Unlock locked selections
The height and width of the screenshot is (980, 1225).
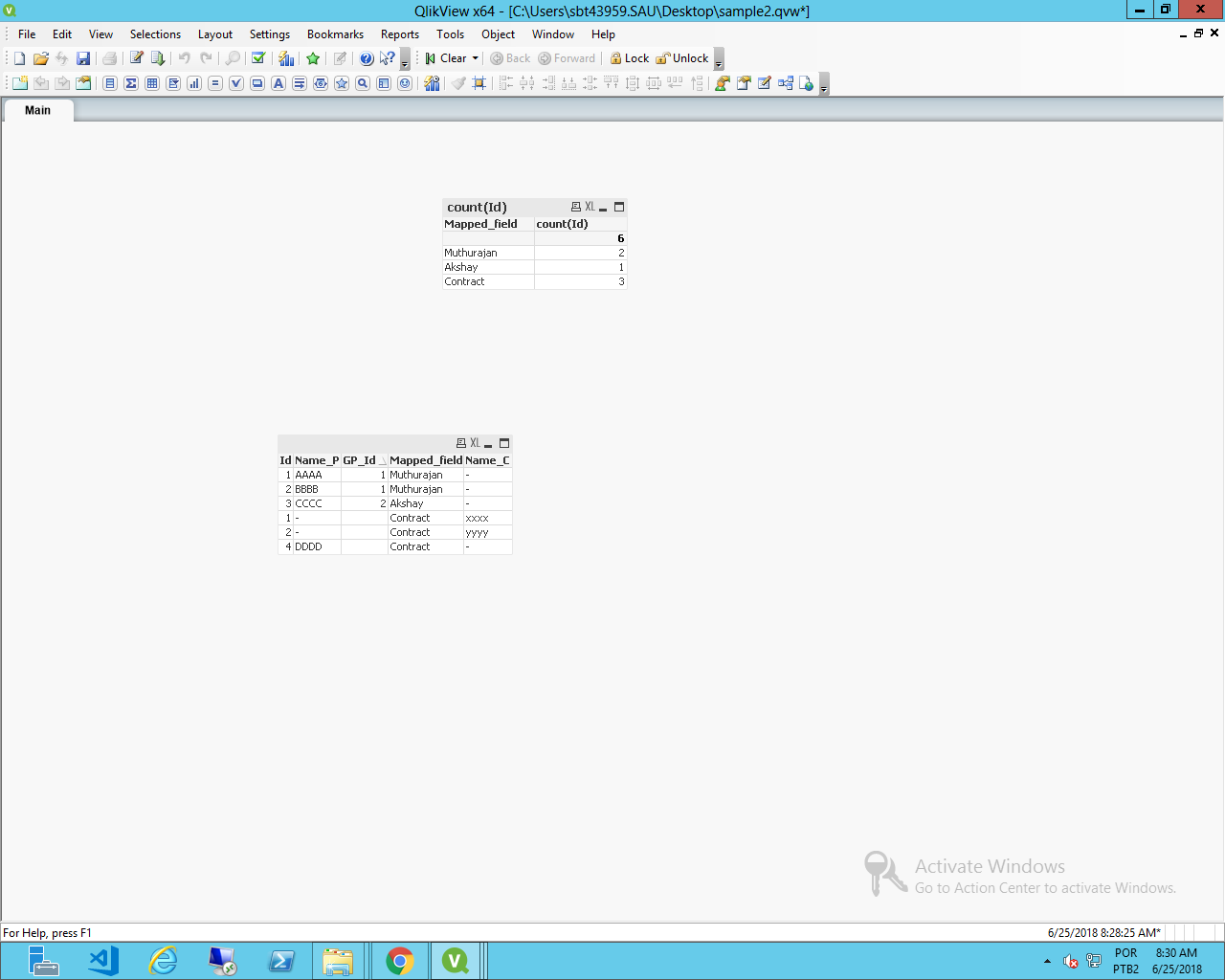(682, 58)
